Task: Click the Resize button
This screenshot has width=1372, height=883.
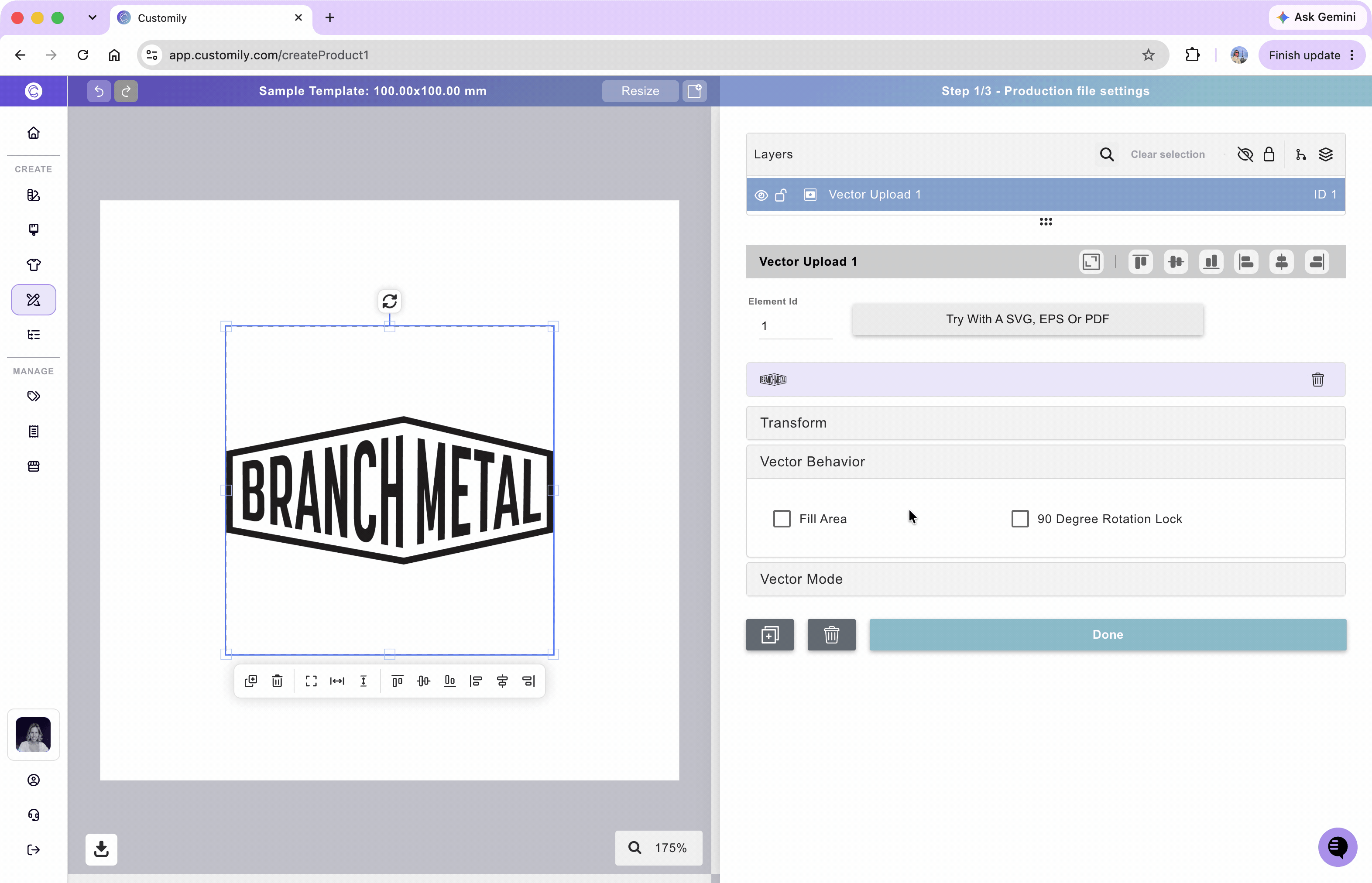Action: pos(640,91)
